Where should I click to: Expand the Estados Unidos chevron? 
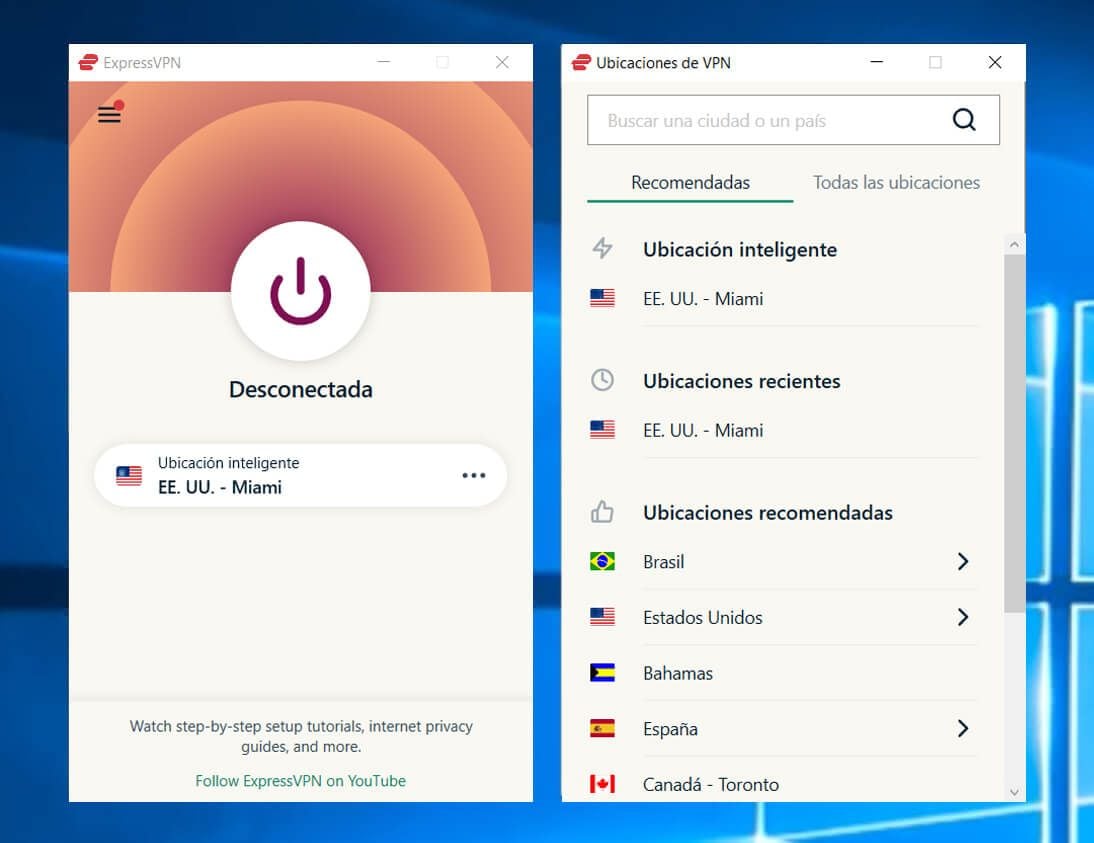[963, 617]
